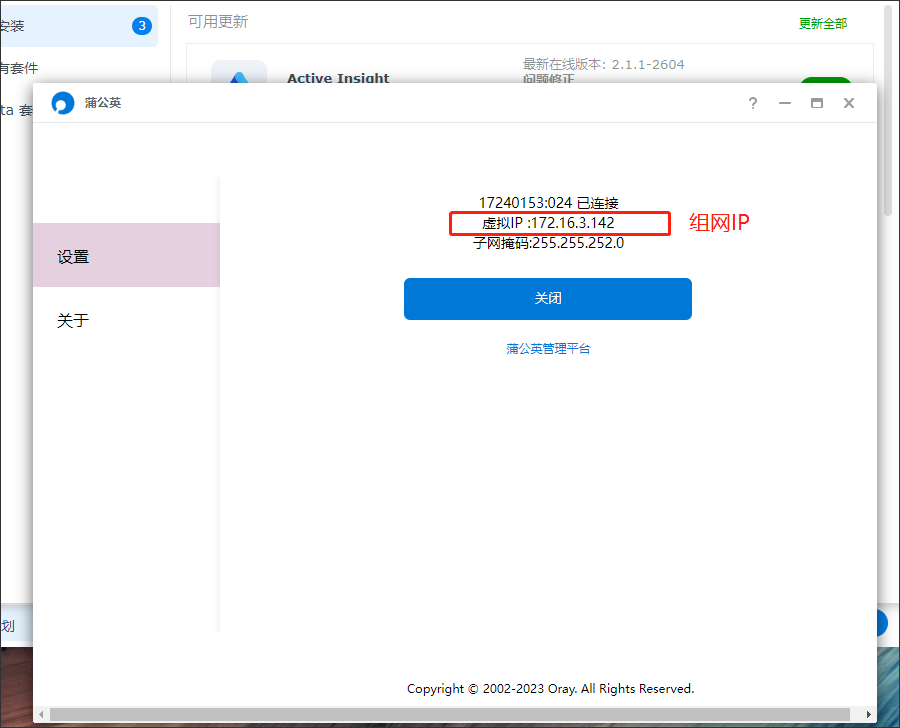Click the scrollbar left arrow
900x728 pixels.
[41, 714]
